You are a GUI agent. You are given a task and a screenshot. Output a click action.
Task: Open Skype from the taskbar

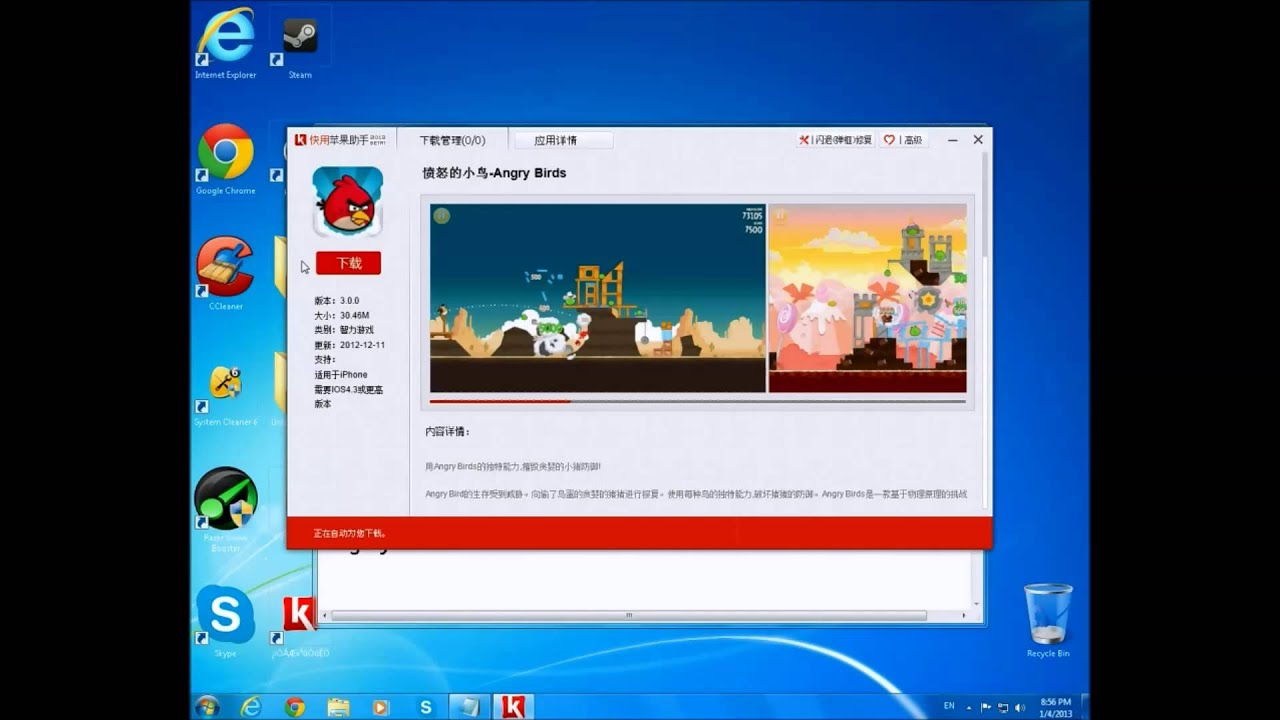(x=425, y=707)
